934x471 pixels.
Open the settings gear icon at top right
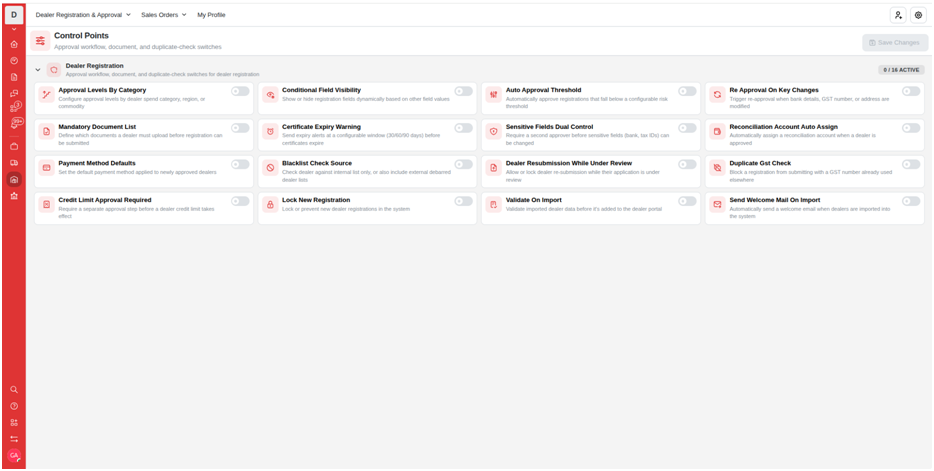(918, 15)
